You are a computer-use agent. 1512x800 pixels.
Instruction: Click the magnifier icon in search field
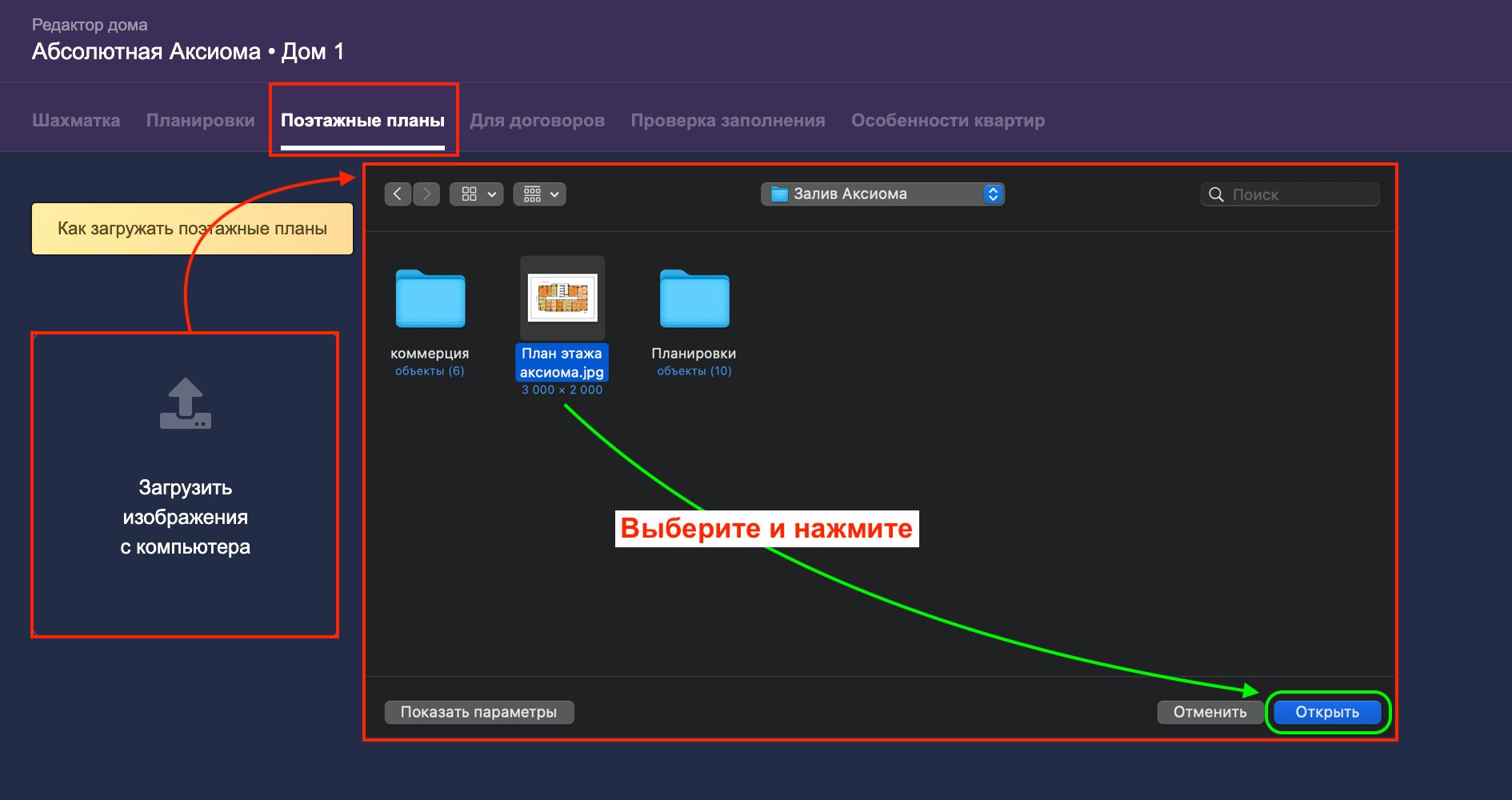1216,194
